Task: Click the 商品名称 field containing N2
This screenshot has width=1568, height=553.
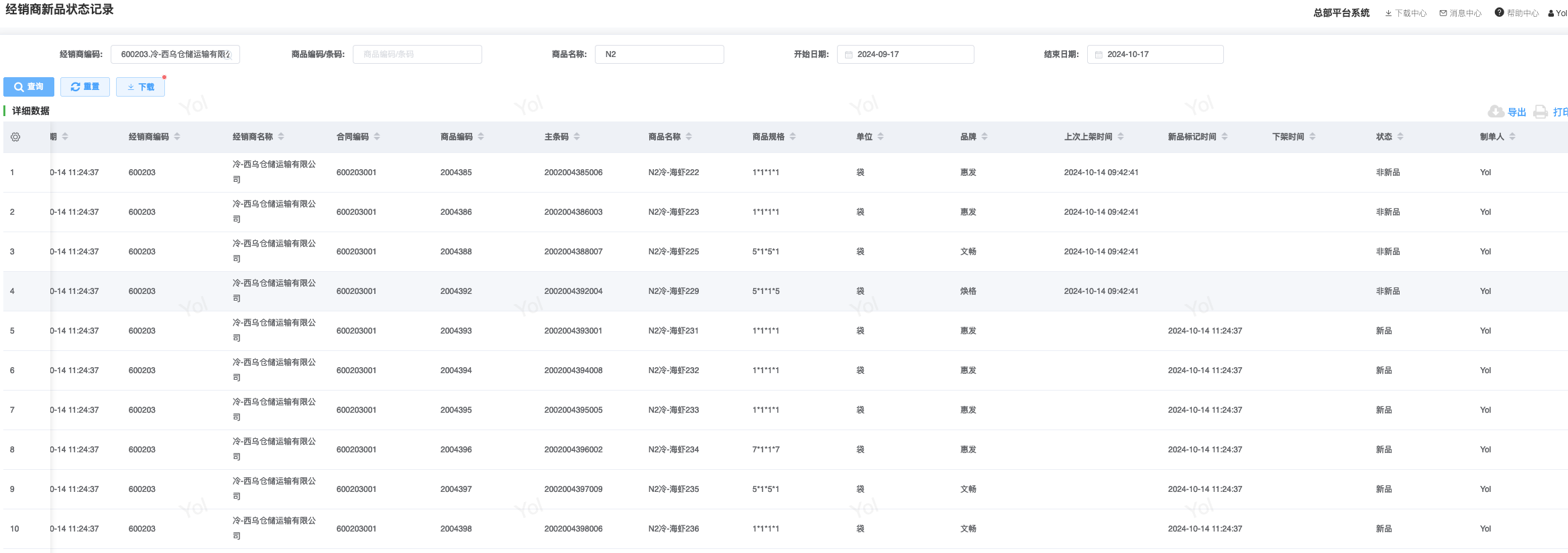Action: click(659, 54)
